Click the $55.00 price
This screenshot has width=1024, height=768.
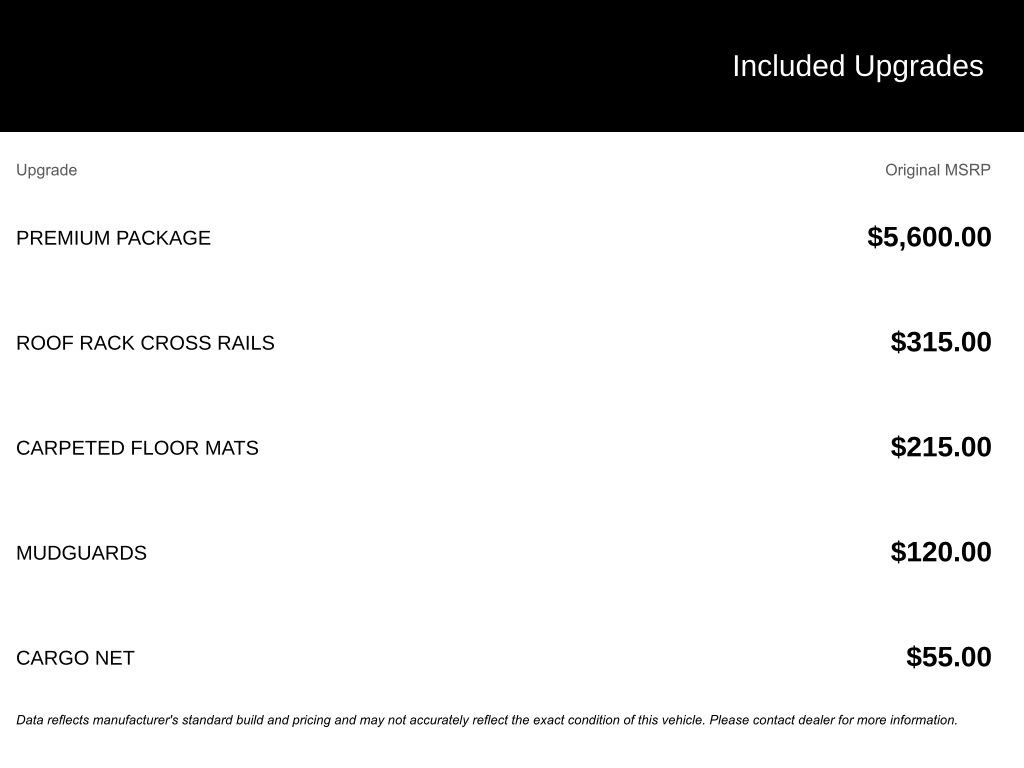point(948,657)
